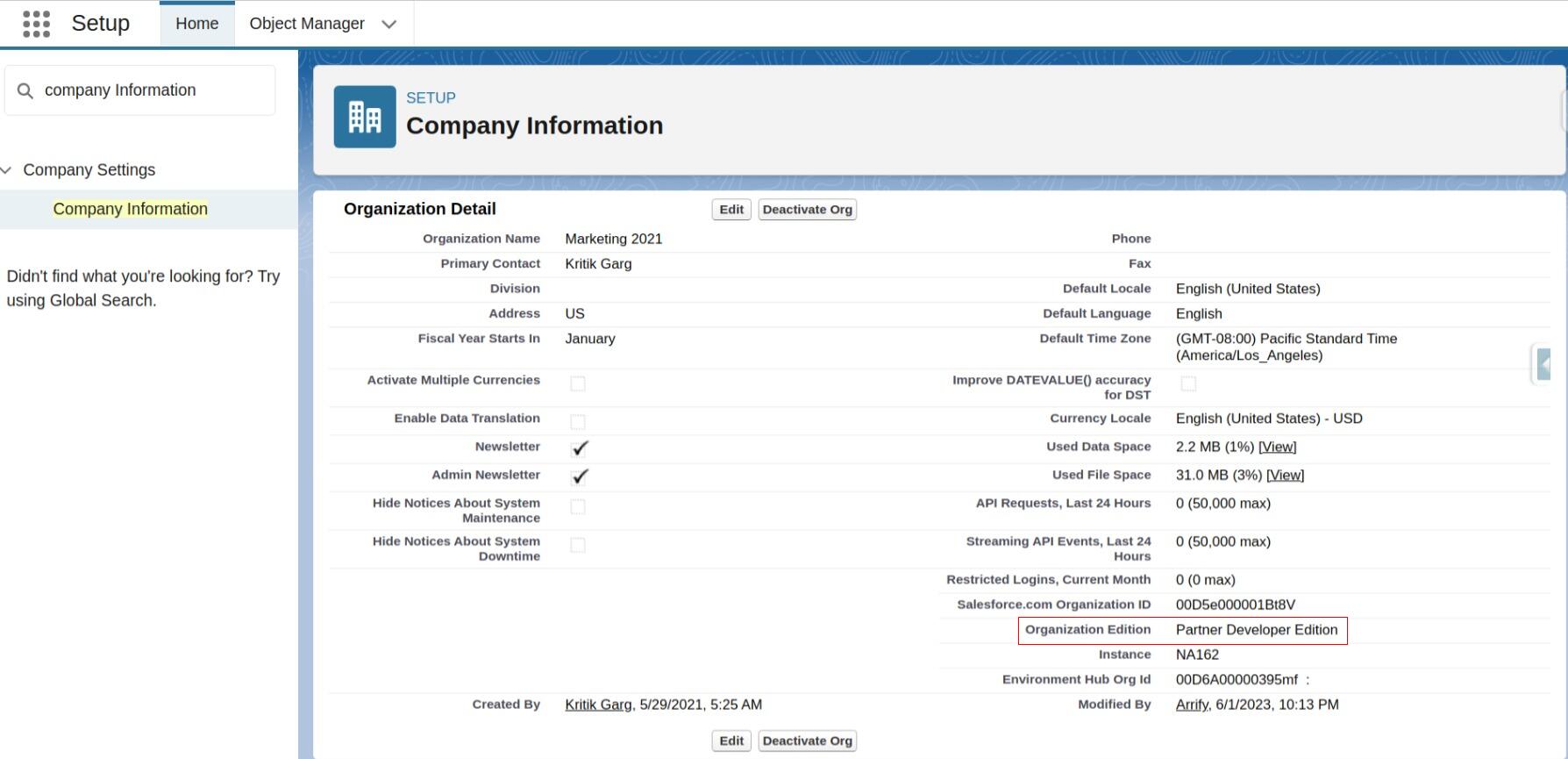1568x759 pixels.
Task: Click the Fiscal Year value January
Action: coord(590,339)
